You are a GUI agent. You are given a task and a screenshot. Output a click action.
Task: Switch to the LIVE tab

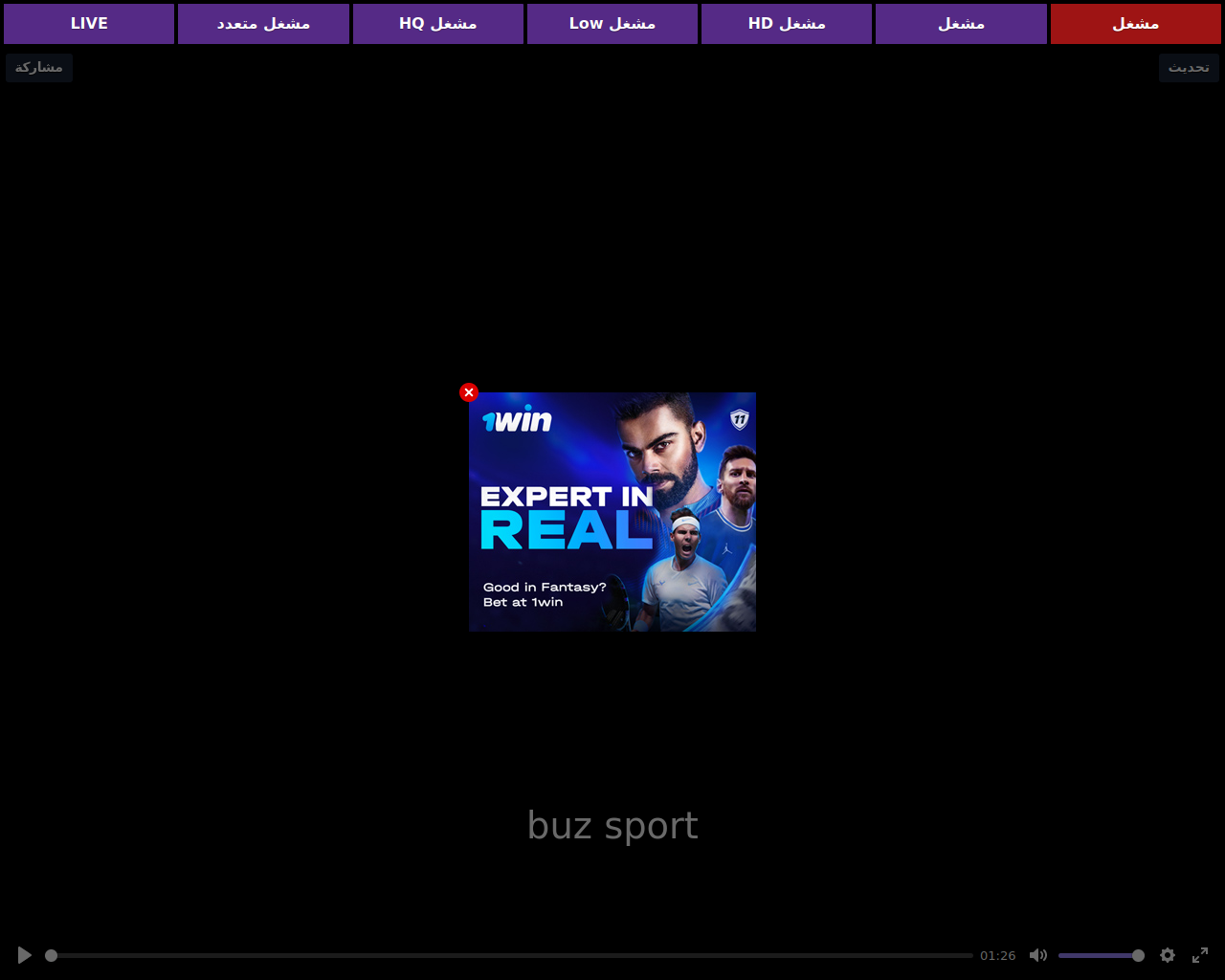tap(89, 24)
